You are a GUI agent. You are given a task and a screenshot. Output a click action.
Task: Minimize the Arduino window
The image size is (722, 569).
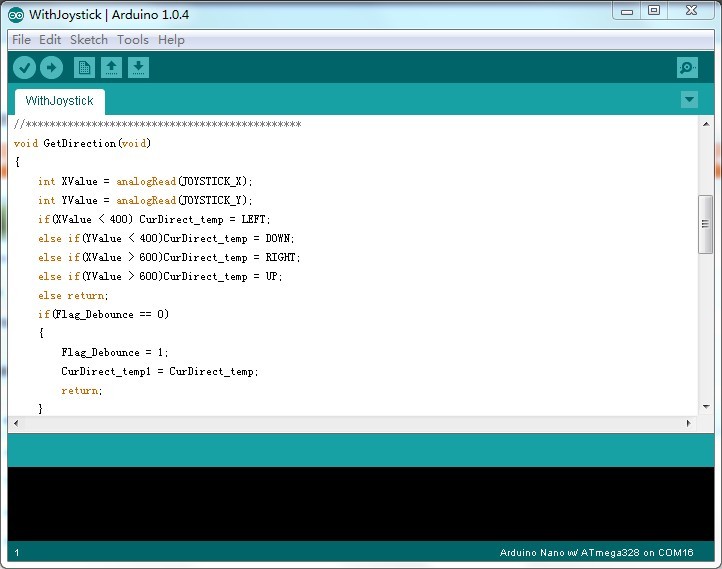click(x=627, y=11)
